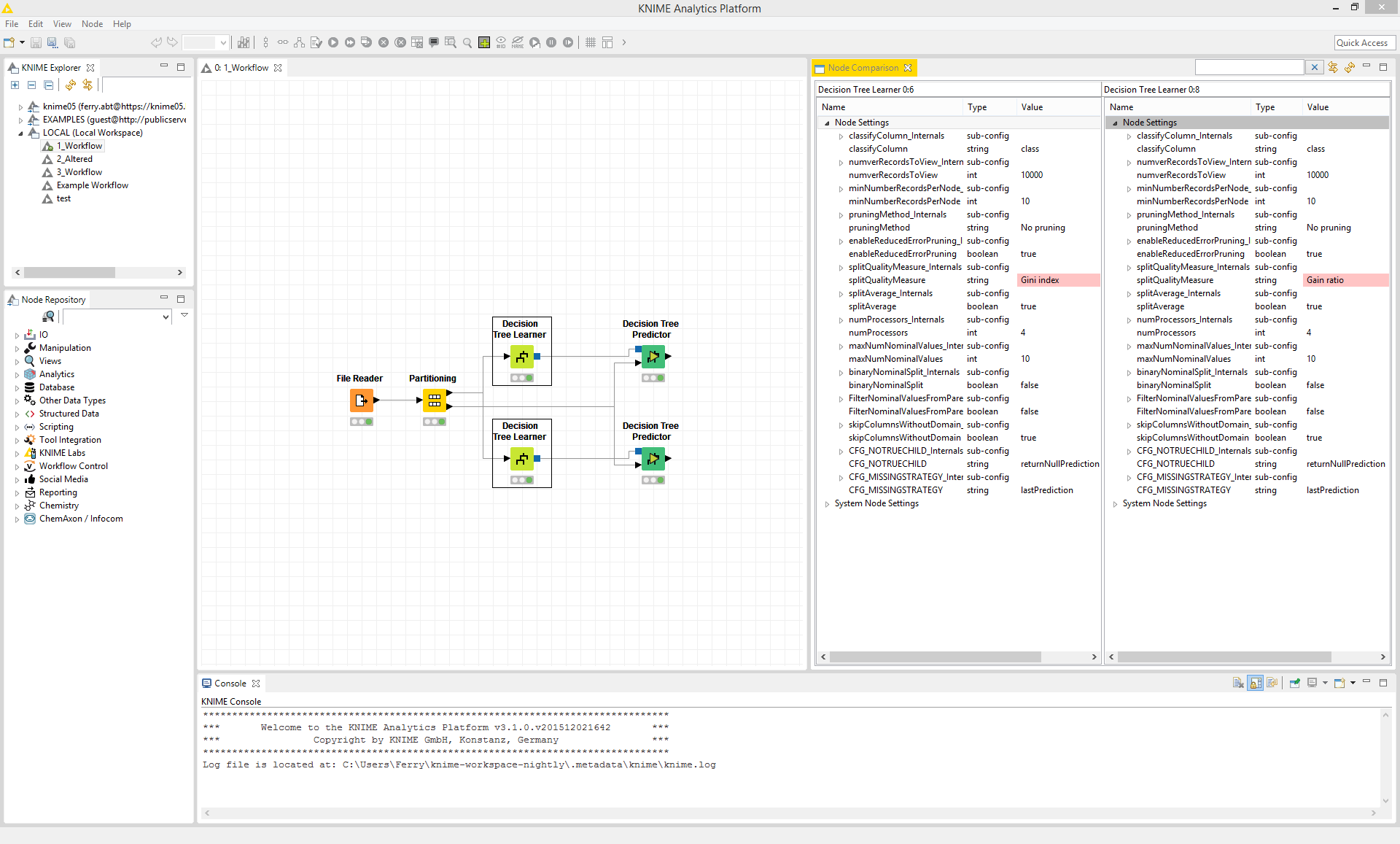This screenshot has width=1400, height=844.
Task: Click the lower Decision Tree Predictor node
Action: point(653,459)
